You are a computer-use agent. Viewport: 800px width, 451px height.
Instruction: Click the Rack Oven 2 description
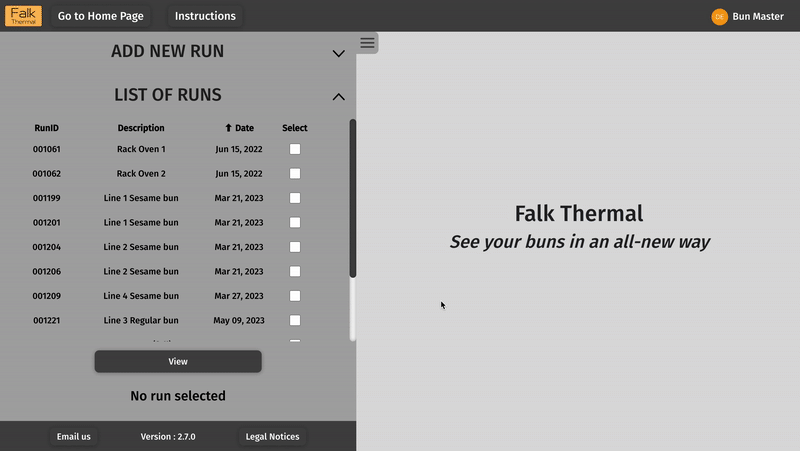click(141, 173)
